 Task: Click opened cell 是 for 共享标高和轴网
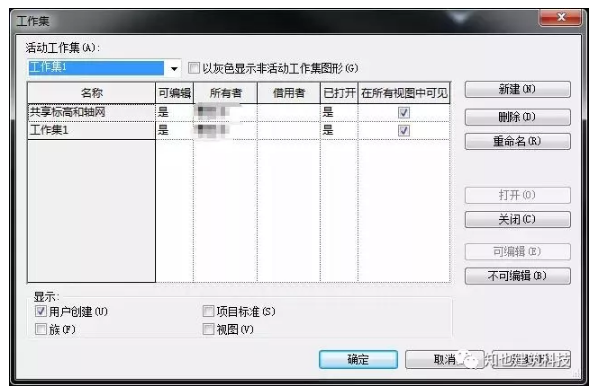[339, 112]
